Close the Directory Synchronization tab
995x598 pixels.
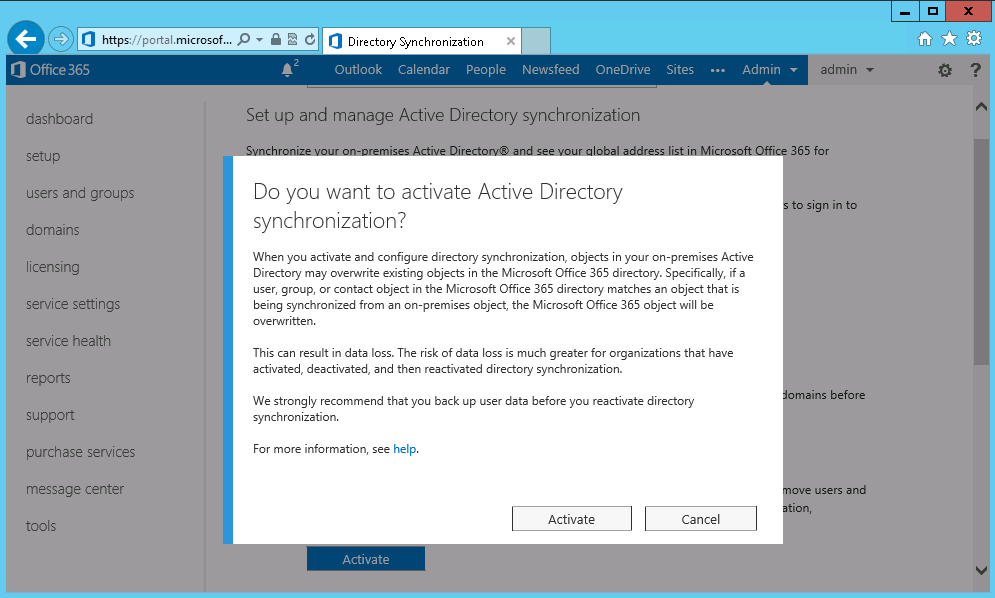tap(511, 41)
